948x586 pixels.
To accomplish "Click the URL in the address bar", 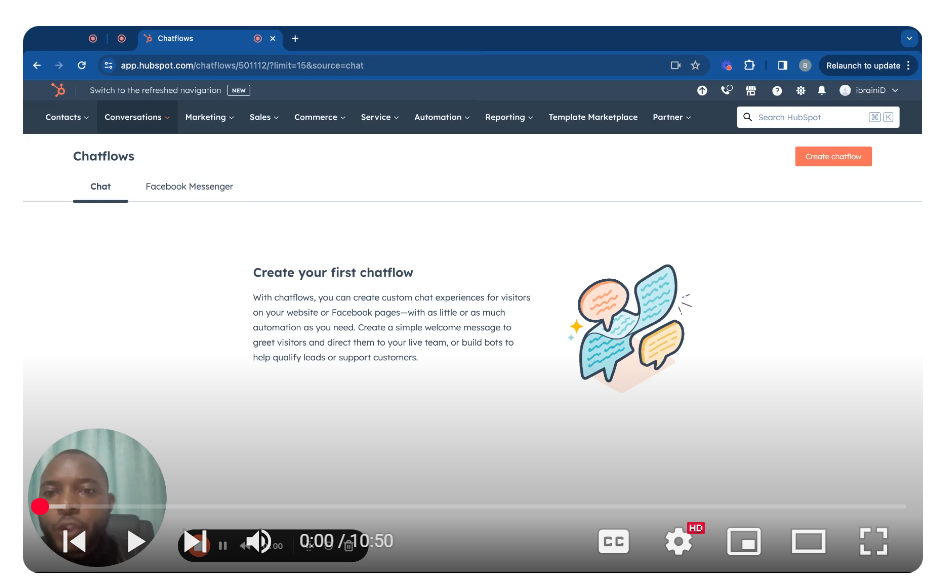I will [x=242, y=65].
